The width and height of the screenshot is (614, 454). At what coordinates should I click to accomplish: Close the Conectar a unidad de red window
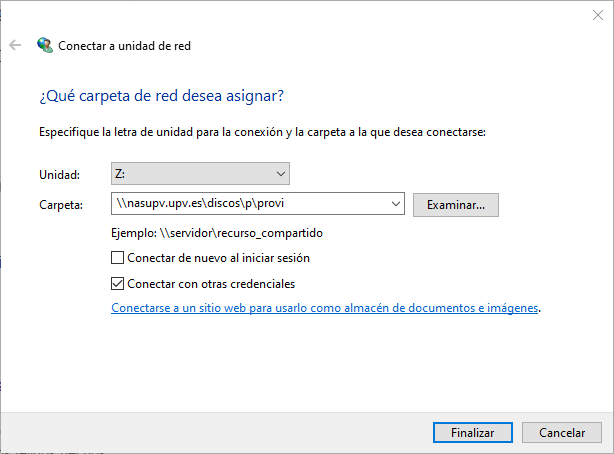coord(598,16)
